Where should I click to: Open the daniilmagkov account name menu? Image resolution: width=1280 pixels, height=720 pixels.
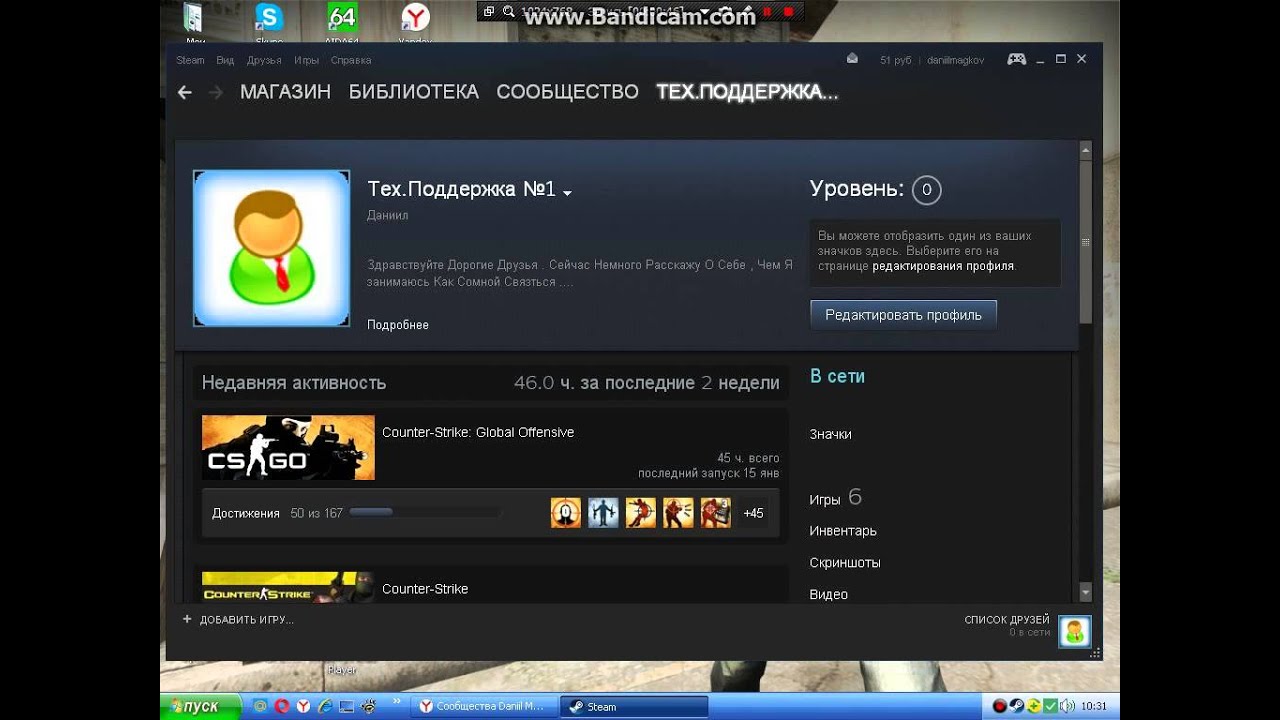coord(955,60)
